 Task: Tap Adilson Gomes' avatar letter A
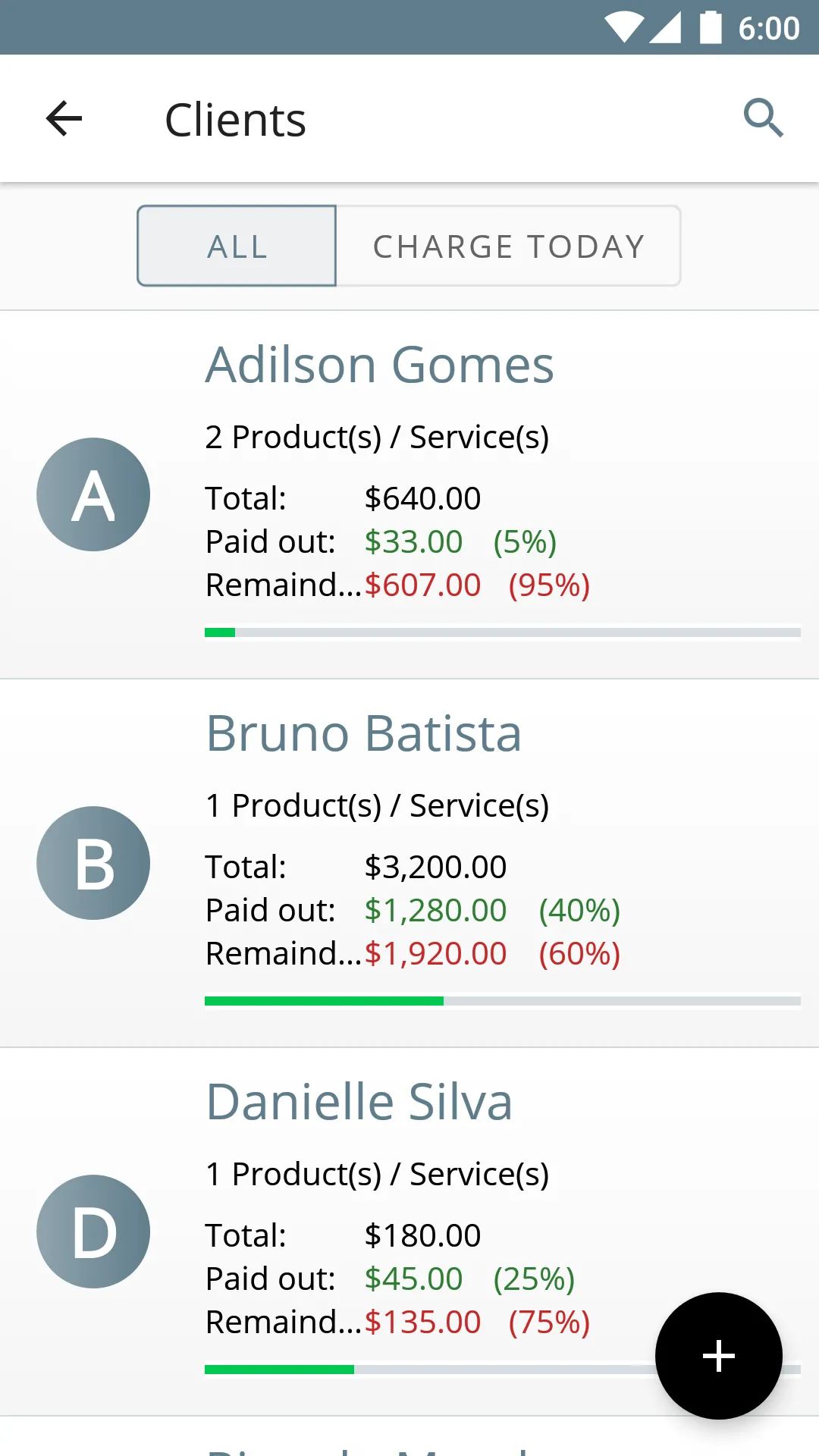(93, 494)
